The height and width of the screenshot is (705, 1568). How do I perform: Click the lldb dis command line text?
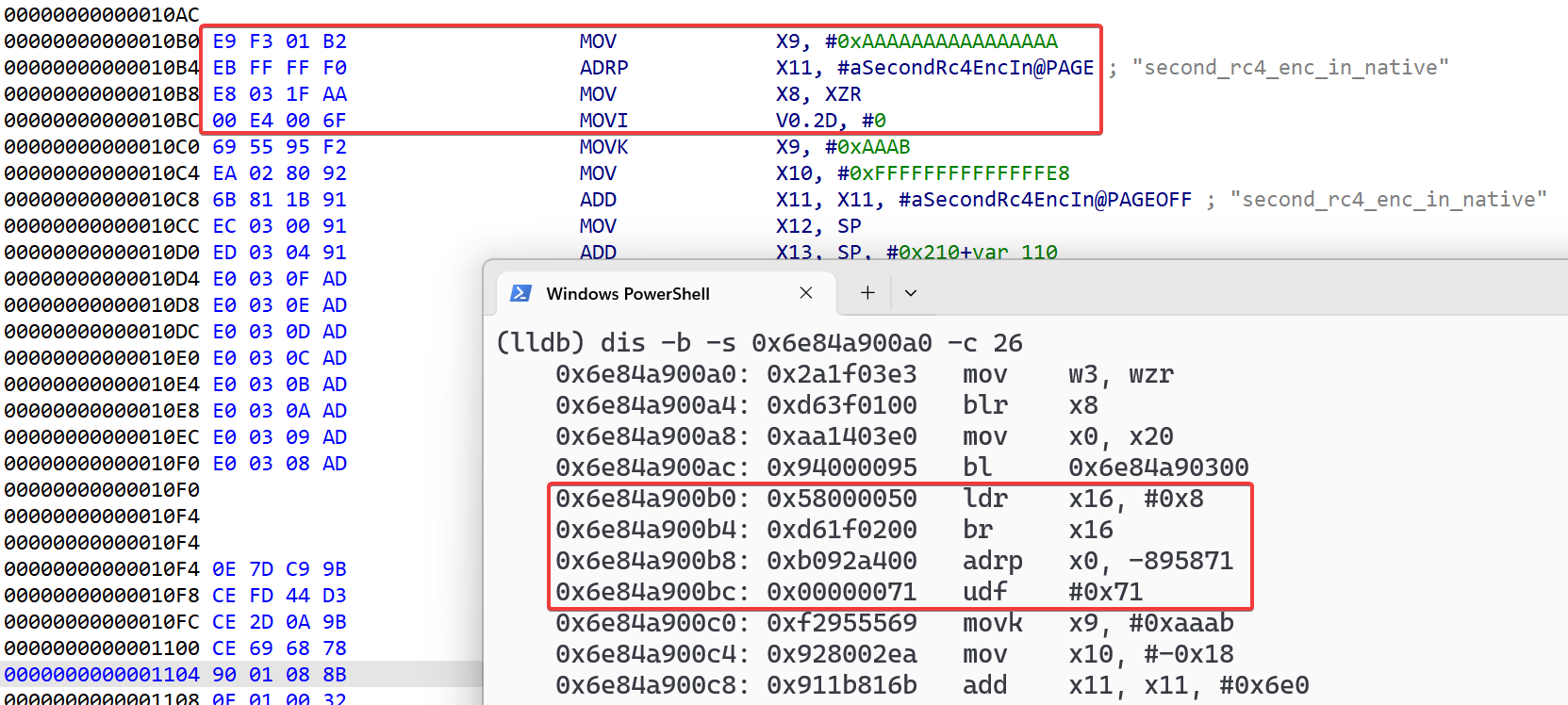pos(759,343)
